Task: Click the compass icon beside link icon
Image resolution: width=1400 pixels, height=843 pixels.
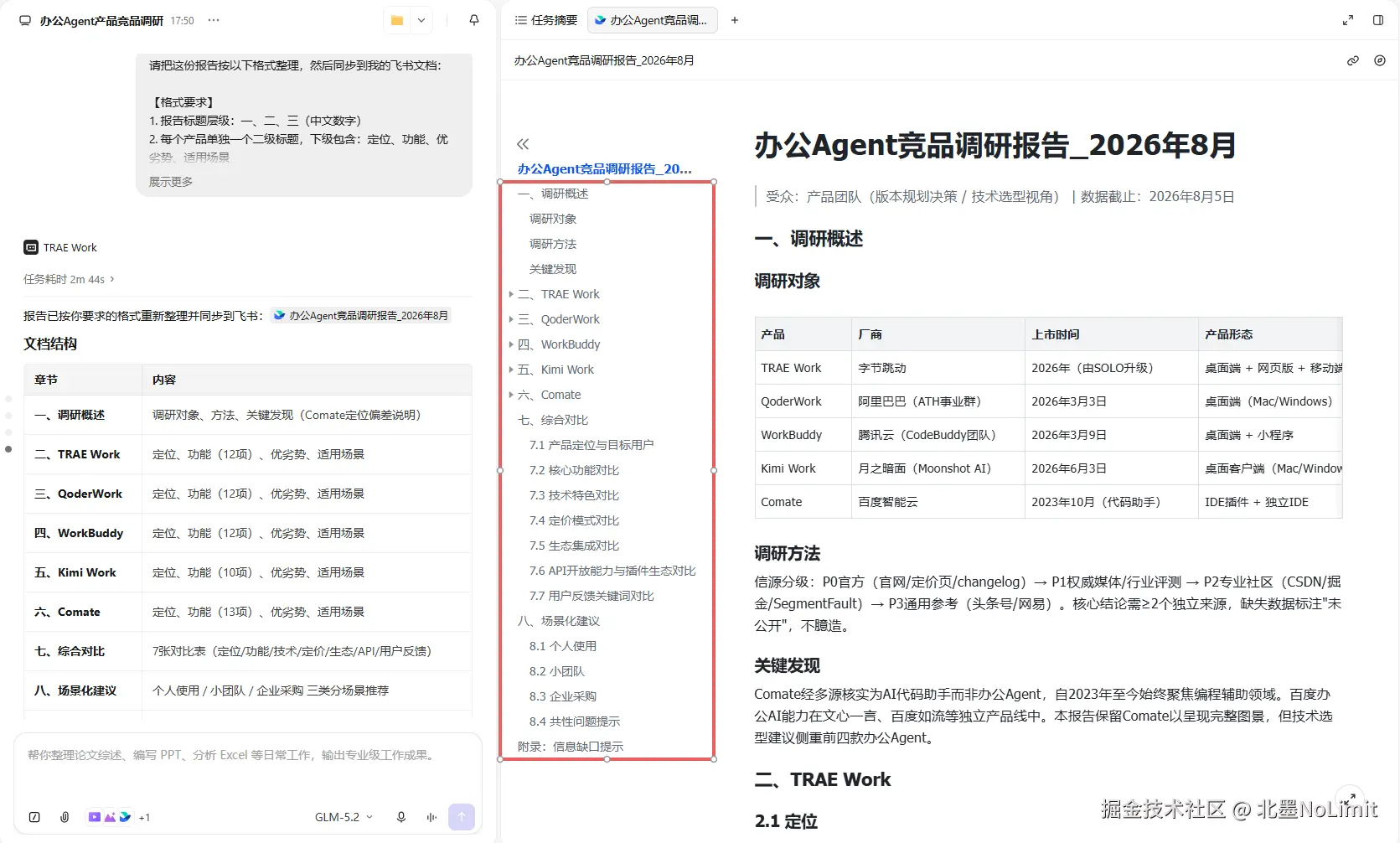Action: (x=1380, y=60)
